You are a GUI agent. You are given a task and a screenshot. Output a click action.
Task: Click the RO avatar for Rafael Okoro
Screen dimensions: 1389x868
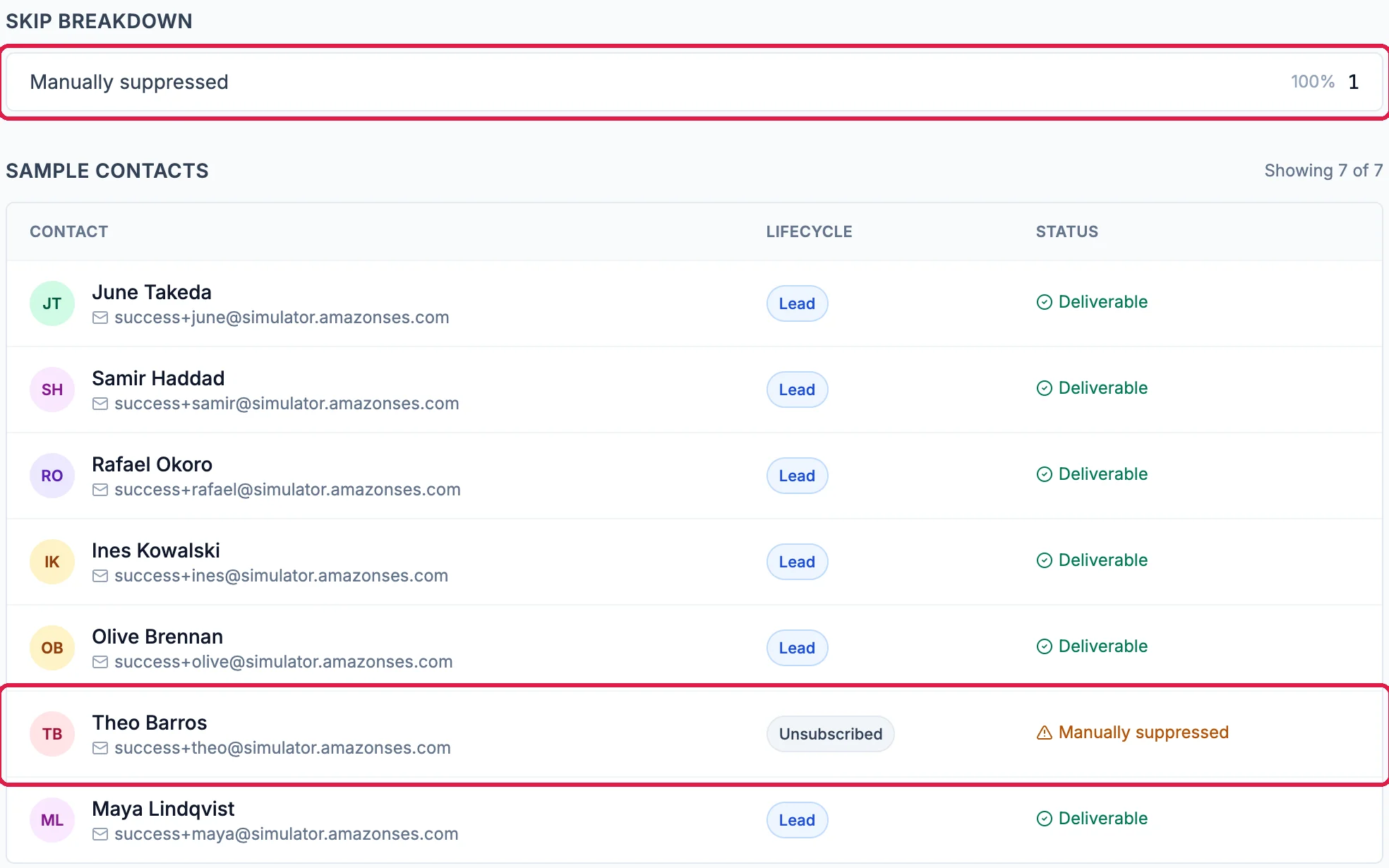[x=52, y=476]
